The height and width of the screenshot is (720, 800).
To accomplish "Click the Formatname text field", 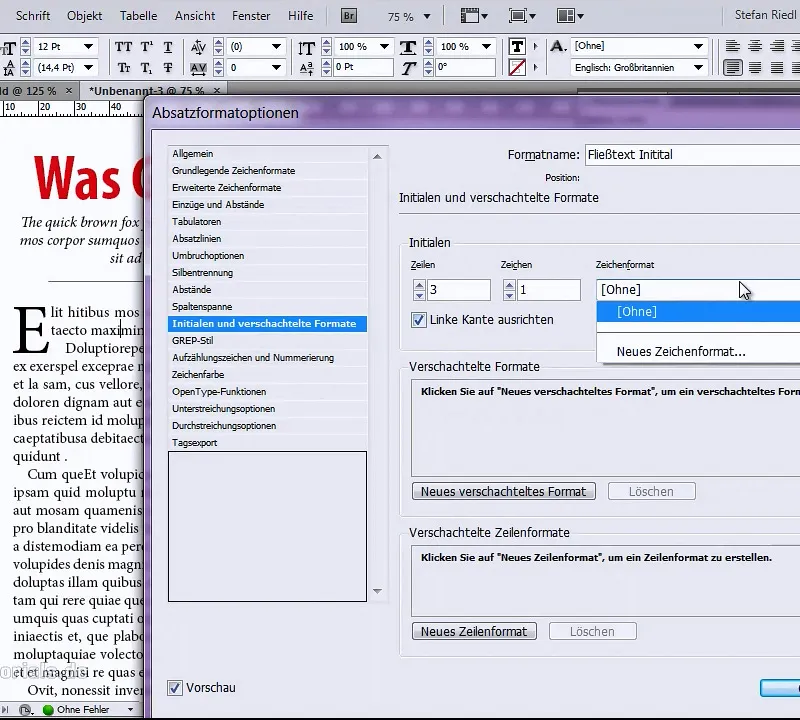I will pyautogui.click(x=692, y=155).
